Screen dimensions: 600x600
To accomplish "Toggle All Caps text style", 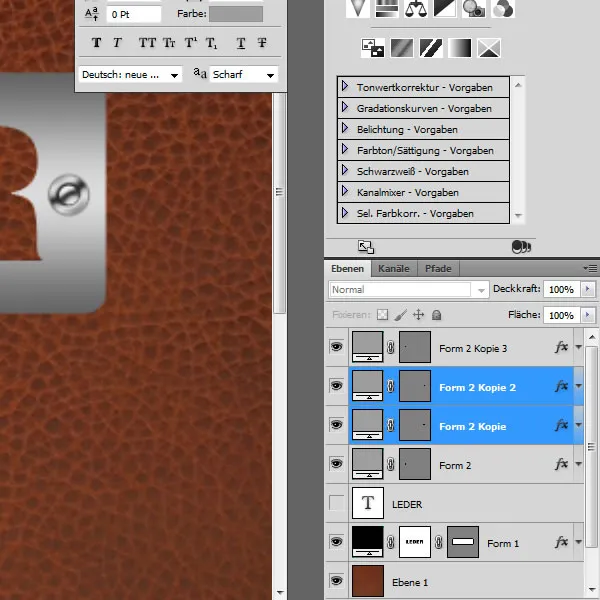I will click(147, 42).
